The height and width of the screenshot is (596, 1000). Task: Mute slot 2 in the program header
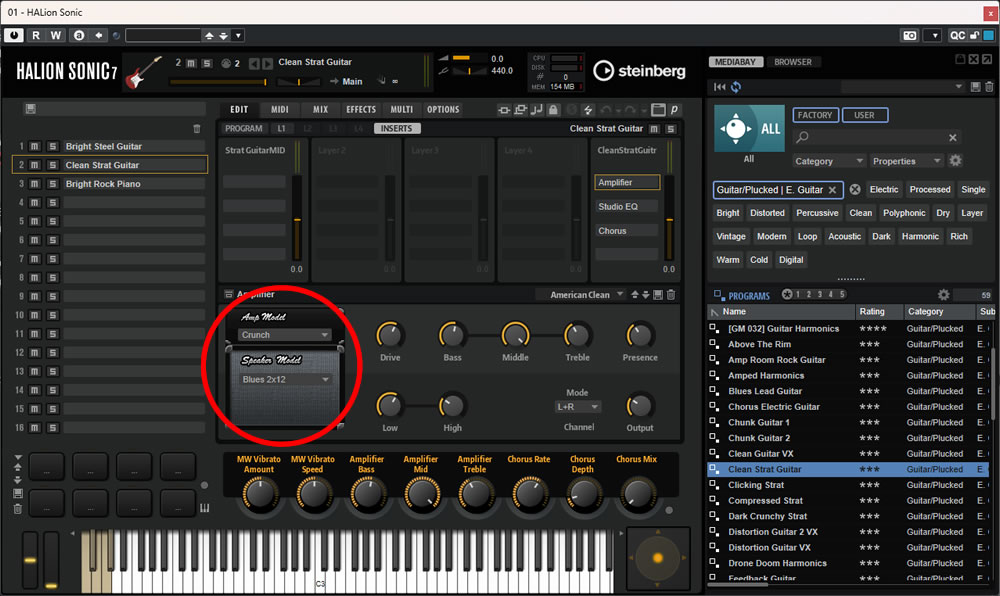click(191, 63)
